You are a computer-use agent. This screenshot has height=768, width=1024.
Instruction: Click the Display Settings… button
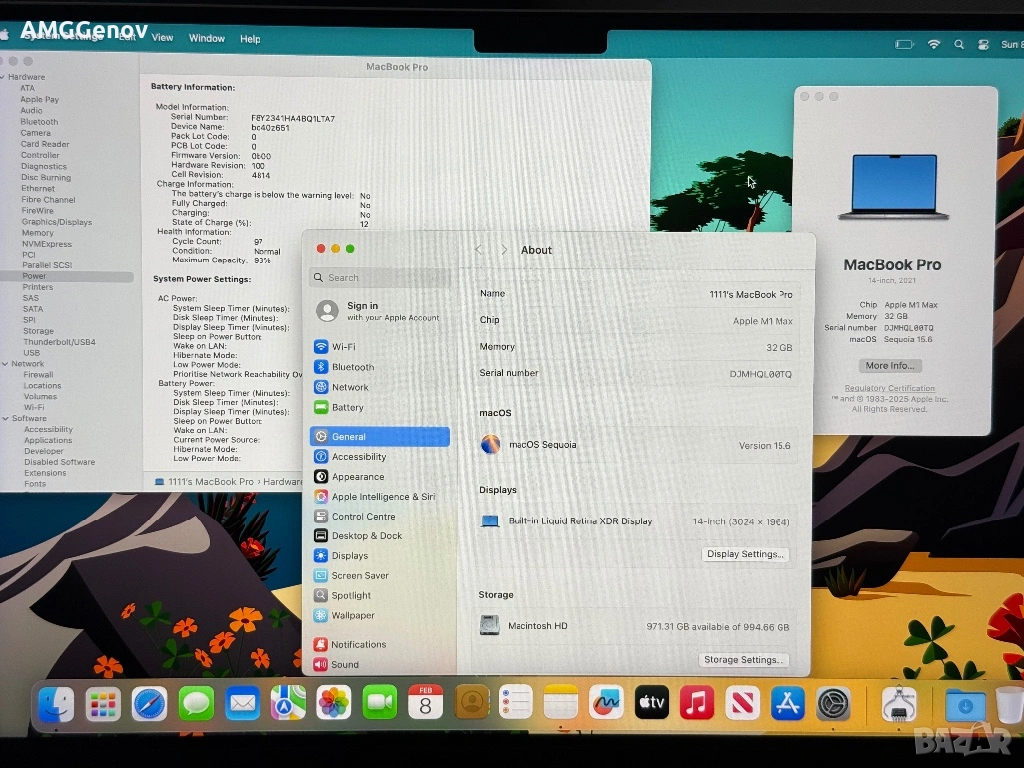[745, 554]
